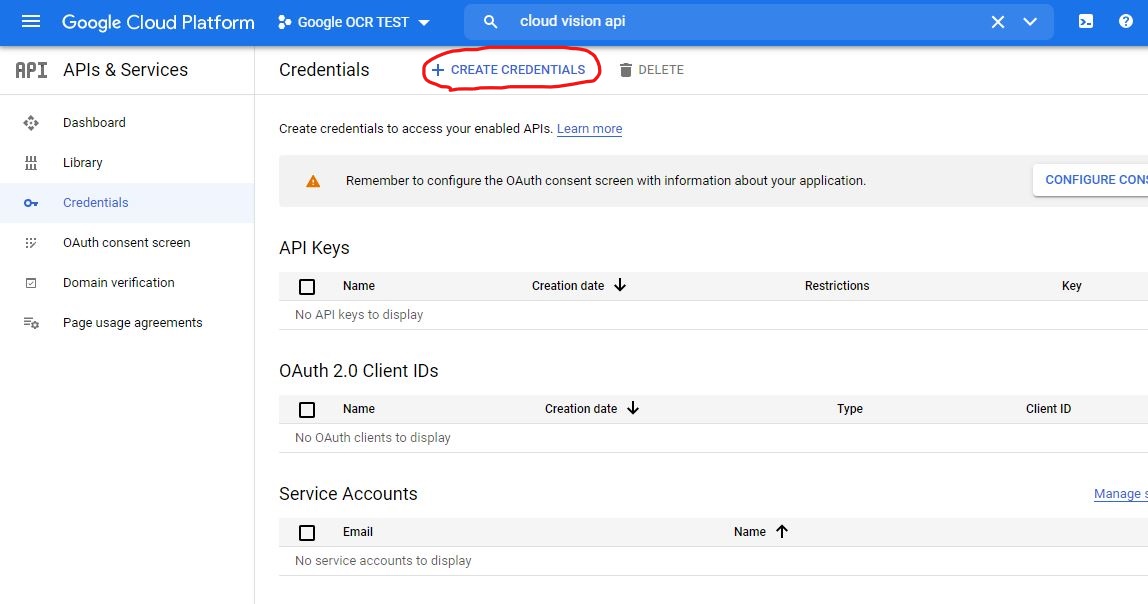The height and width of the screenshot is (604, 1148).
Task: Open the Learn more link
Action: point(589,128)
